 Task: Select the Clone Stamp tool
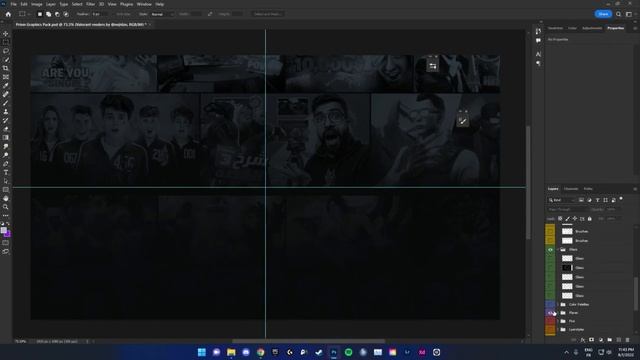[6, 111]
